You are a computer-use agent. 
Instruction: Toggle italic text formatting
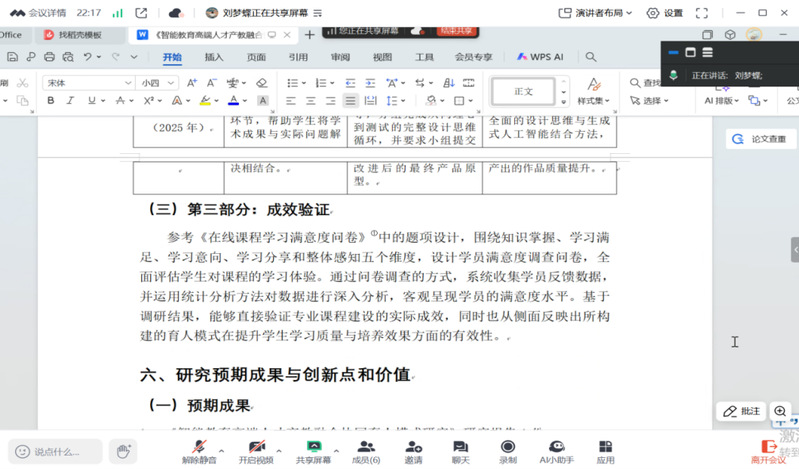click(70, 101)
